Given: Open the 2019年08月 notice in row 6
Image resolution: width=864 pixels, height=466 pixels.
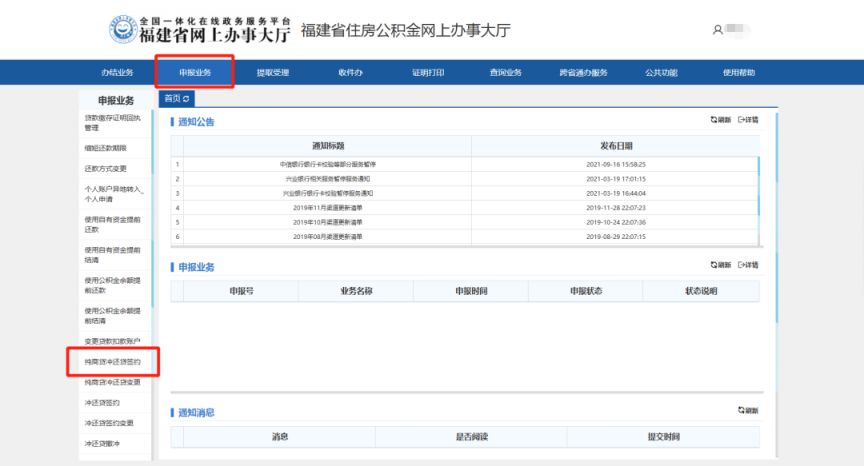Looking at the screenshot, I should (x=328, y=236).
